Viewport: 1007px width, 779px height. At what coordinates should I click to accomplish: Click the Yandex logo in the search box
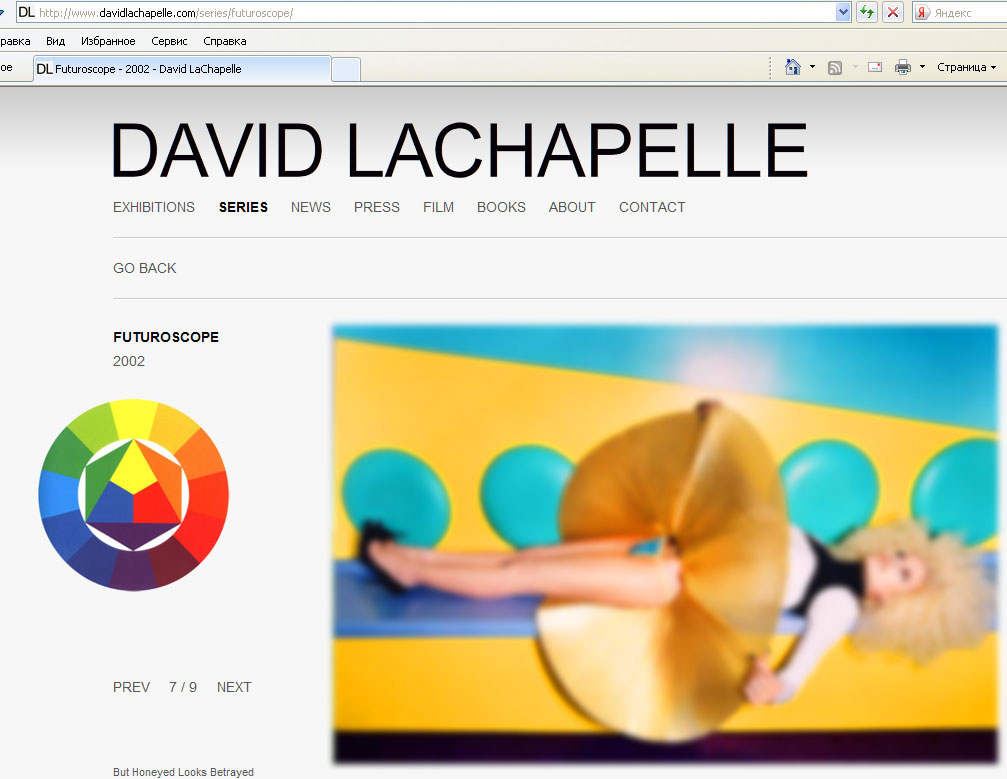(922, 12)
